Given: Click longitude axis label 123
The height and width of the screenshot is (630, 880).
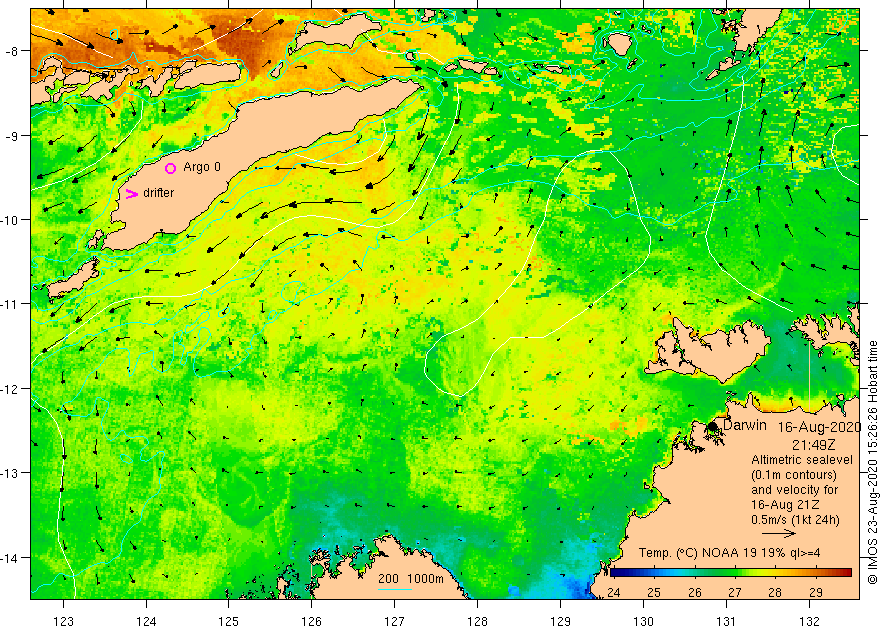Looking at the screenshot, I should coord(63,621).
